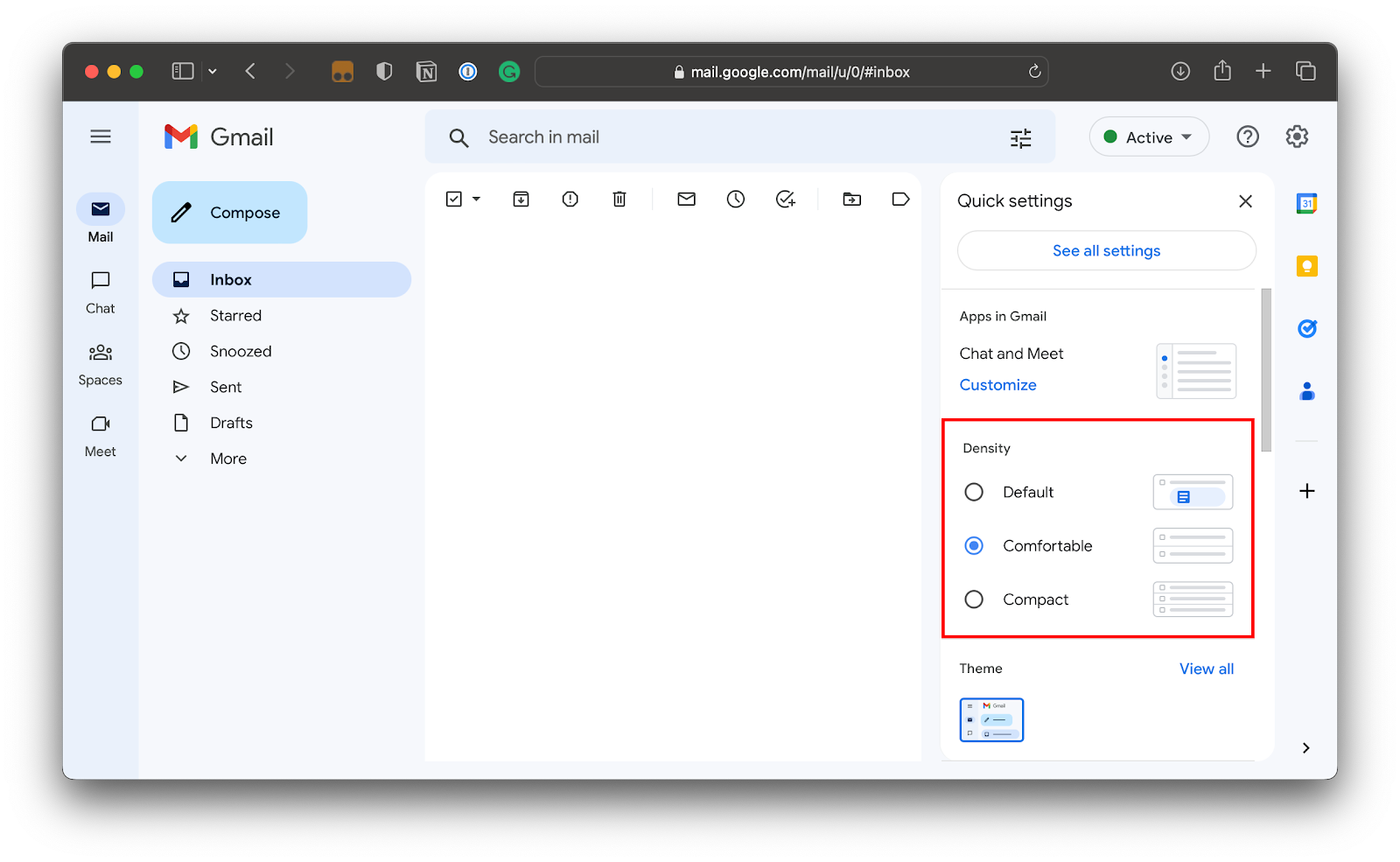The height and width of the screenshot is (862, 1400).
Task: Choose the Default density setting
Action: tap(973, 492)
